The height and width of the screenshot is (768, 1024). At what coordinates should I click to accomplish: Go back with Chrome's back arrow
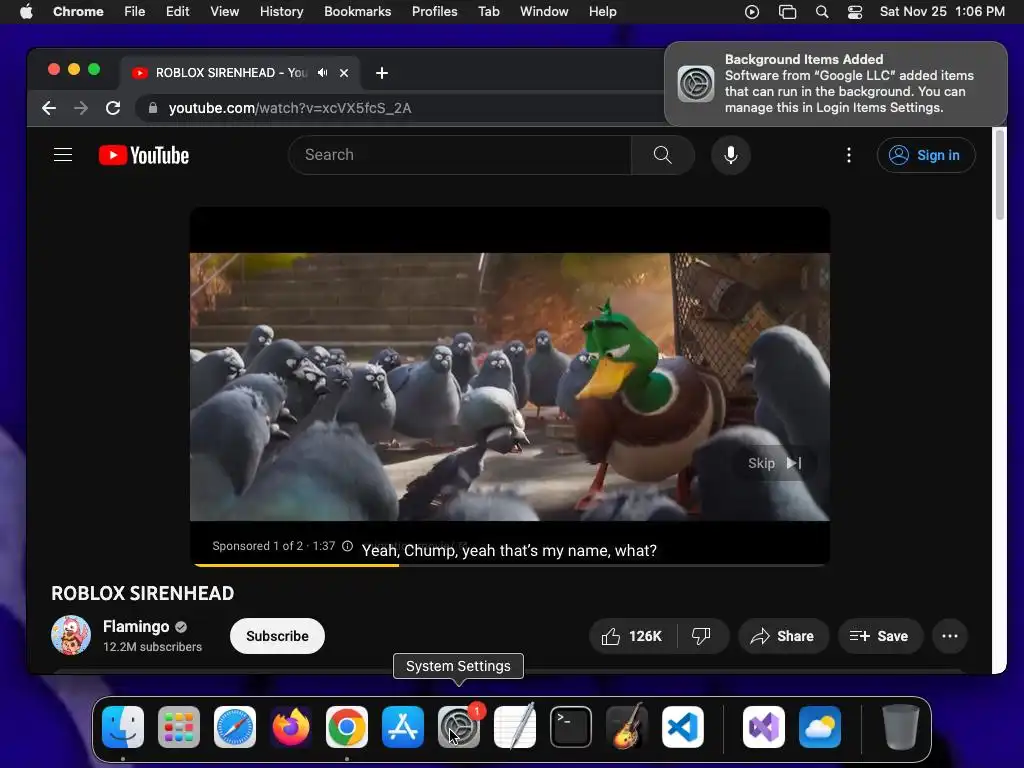(49, 108)
